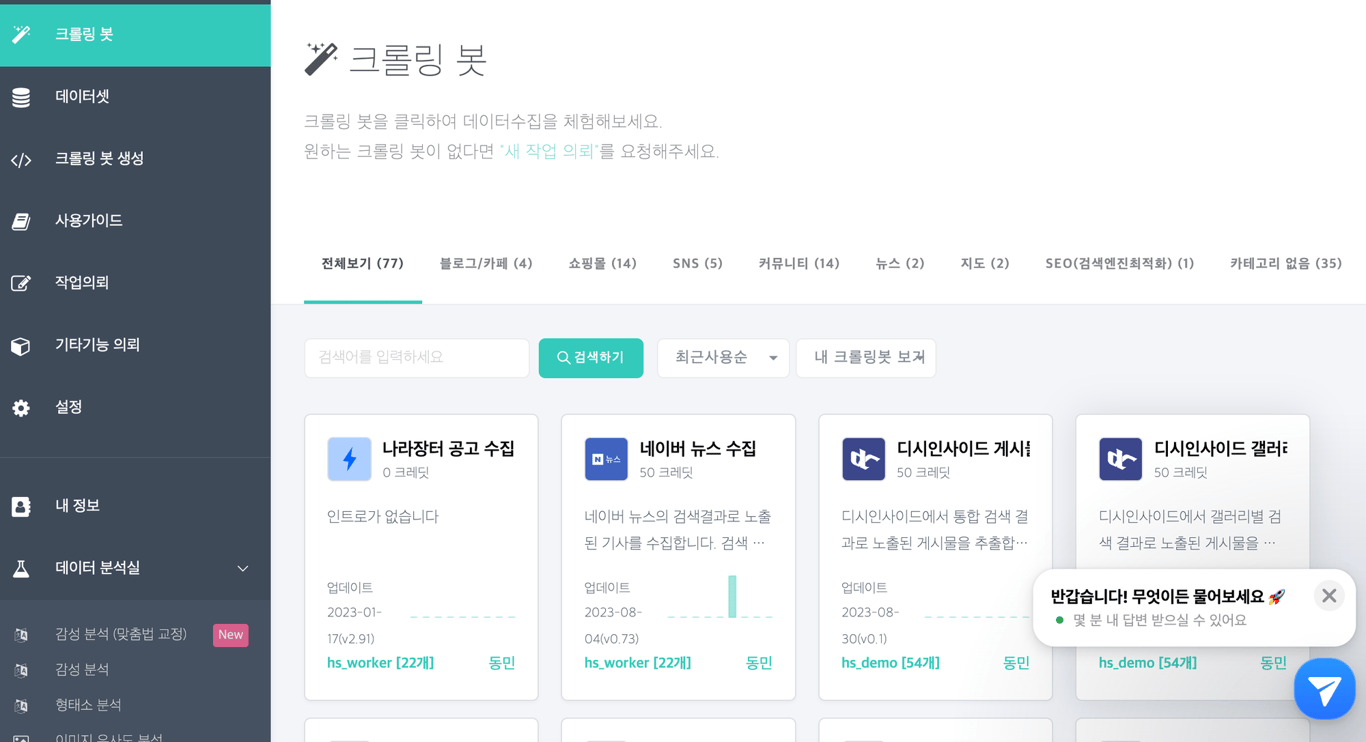Open the 블로그/카페 (4) tab
1366x742 pixels.
(486, 264)
